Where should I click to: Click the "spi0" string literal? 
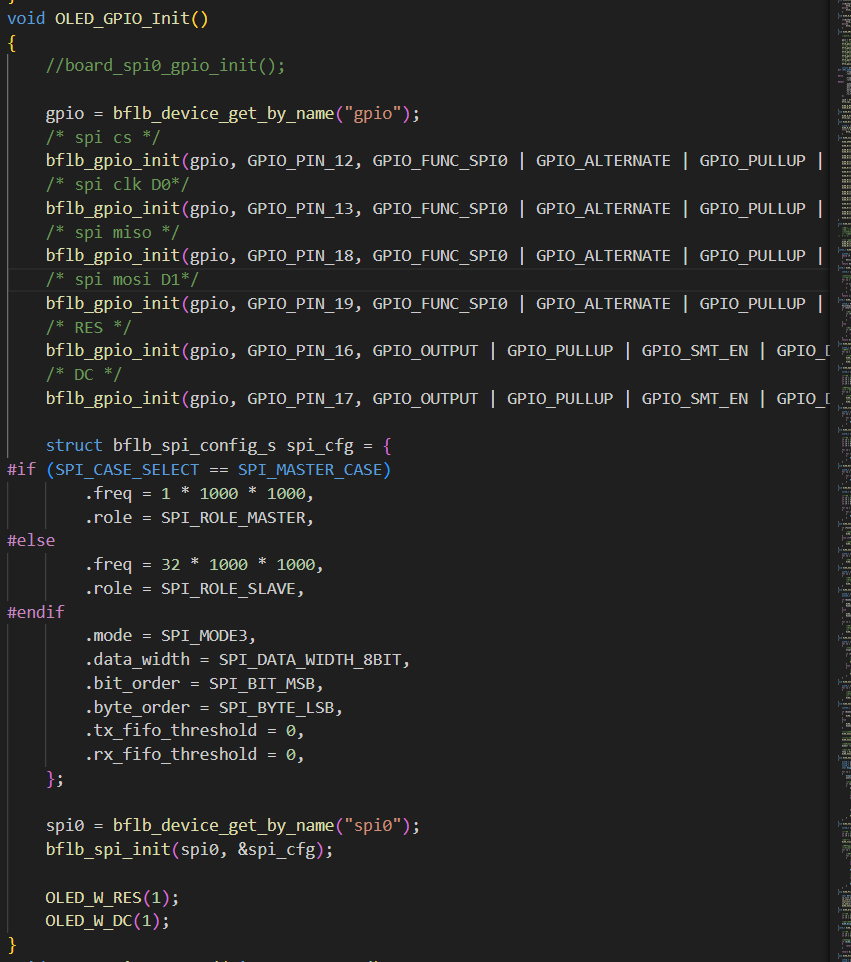coord(372,826)
